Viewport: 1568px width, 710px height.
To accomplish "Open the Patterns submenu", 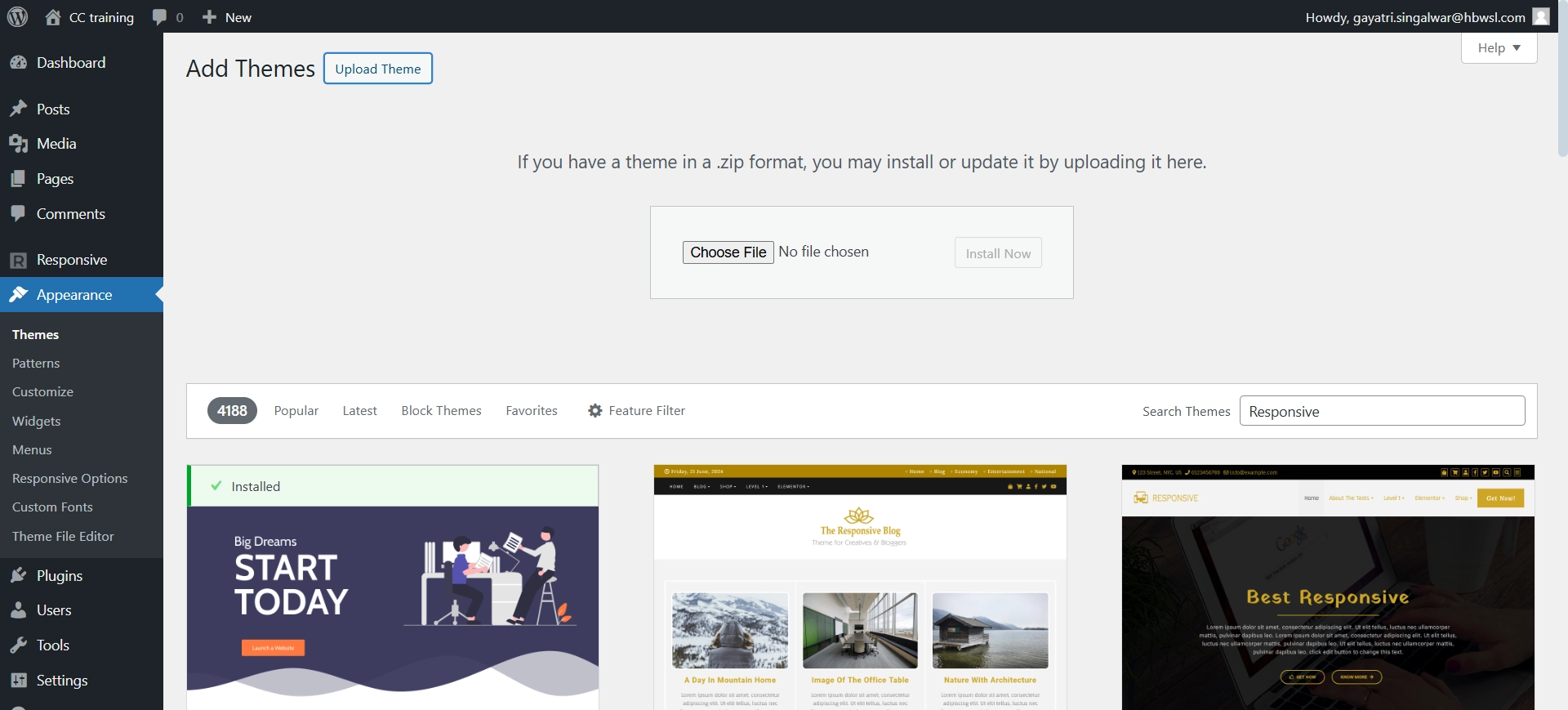I will 36,363.
